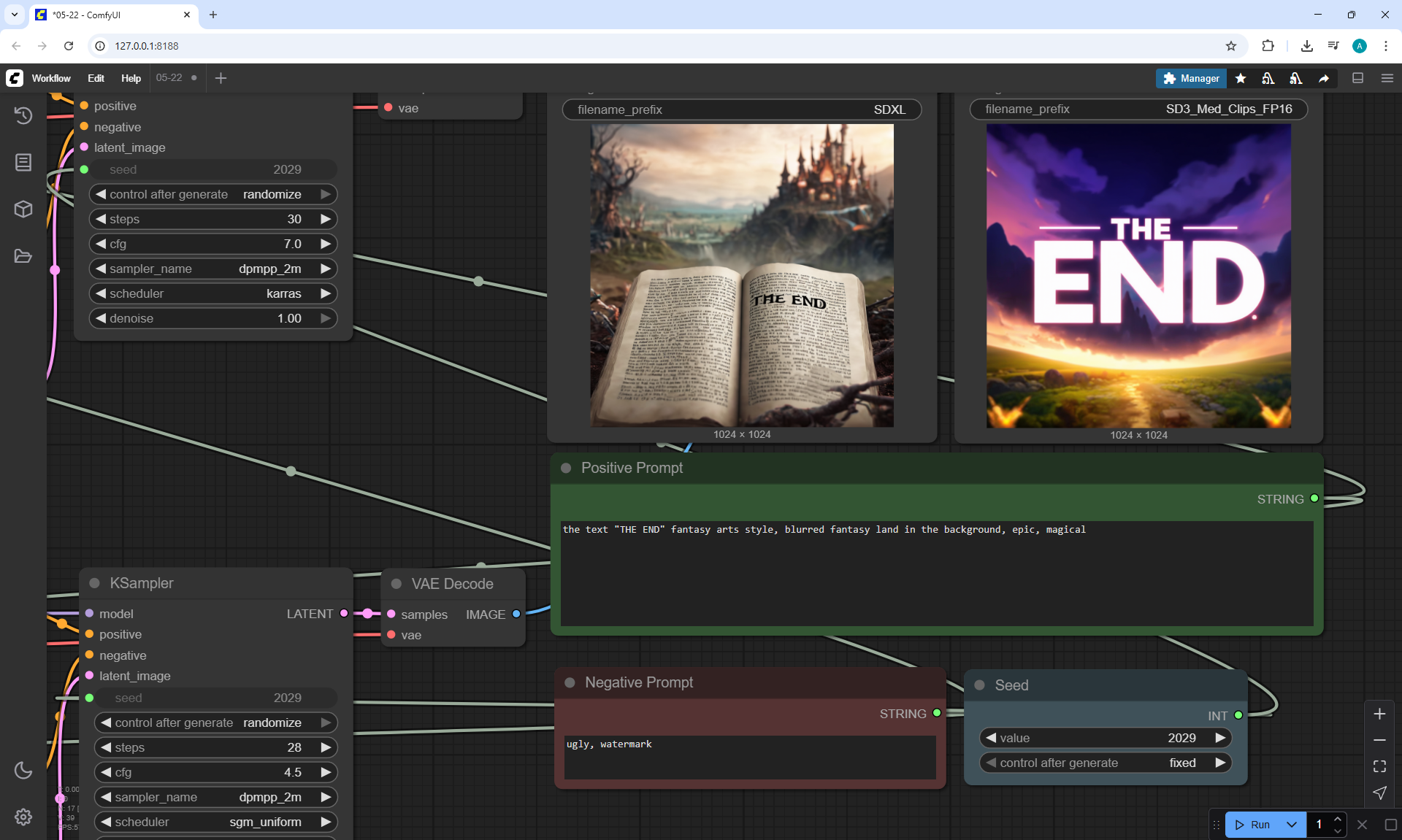Collapse the Positive Prompt node dot

coord(566,468)
